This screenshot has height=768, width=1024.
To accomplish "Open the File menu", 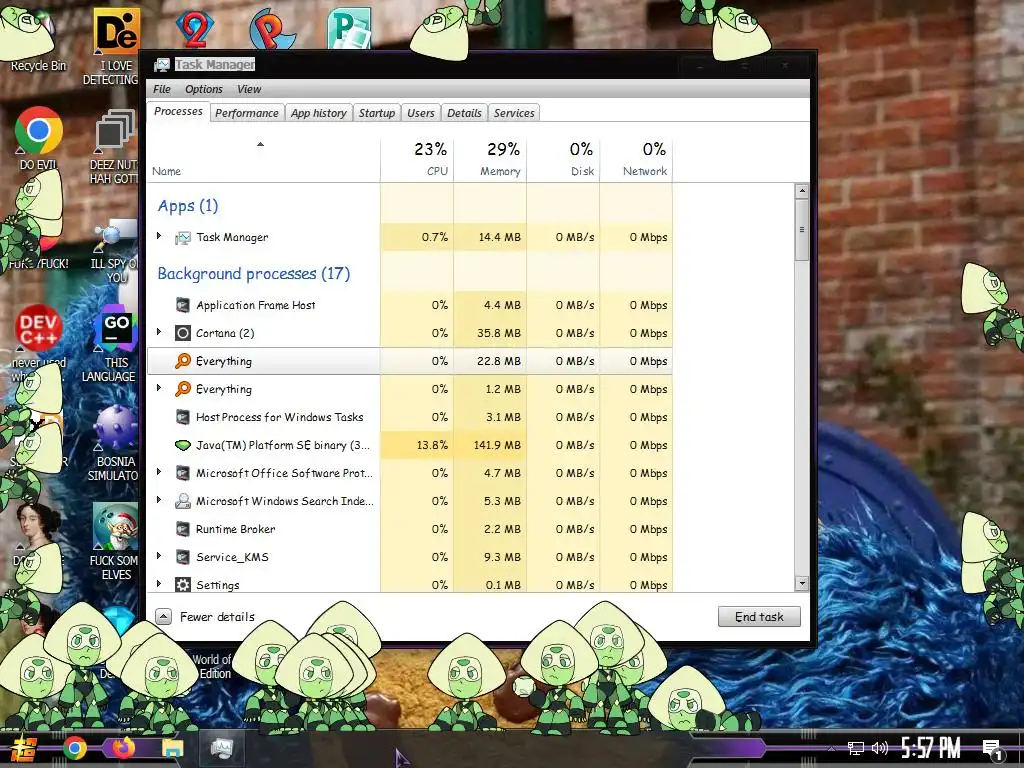I will click(161, 89).
